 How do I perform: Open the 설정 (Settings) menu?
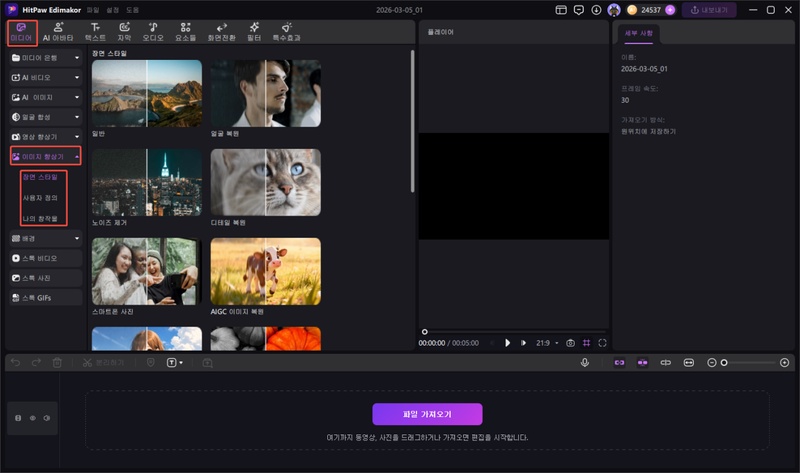(x=113, y=10)
